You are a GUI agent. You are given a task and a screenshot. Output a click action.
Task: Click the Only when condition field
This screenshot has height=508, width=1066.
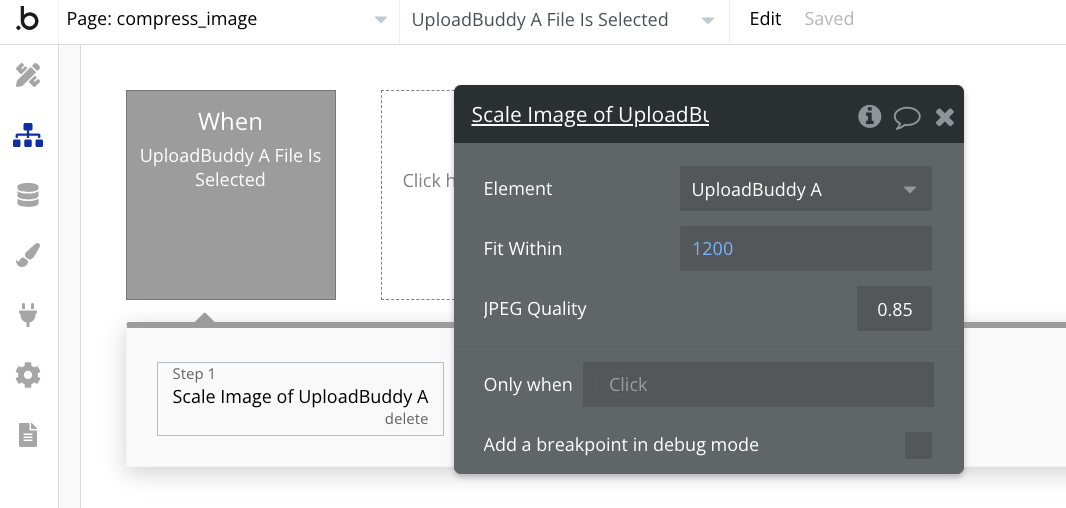click(758, 385)
